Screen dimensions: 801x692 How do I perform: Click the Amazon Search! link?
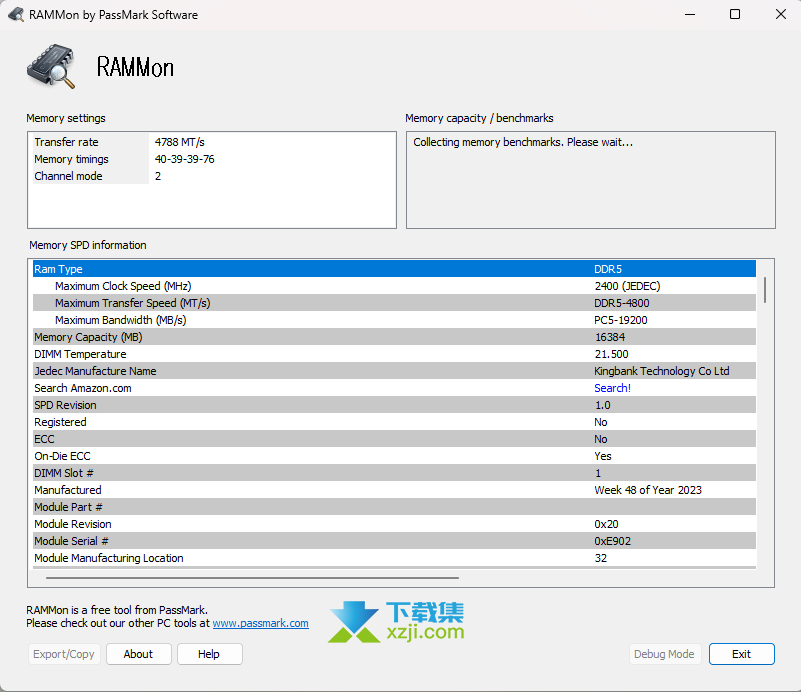(x=612, y=388)
